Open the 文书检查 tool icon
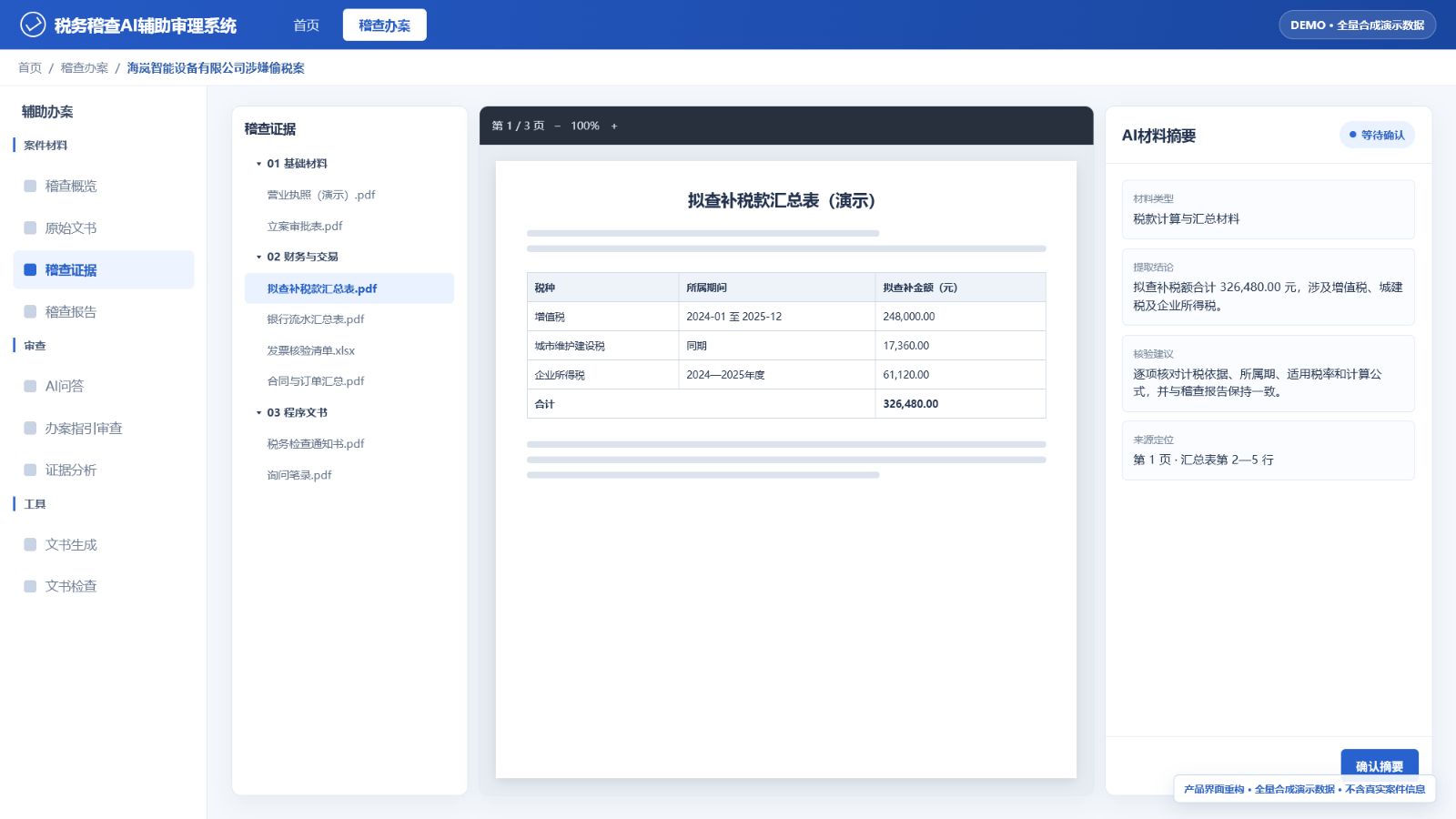This screenshot has width=1456, height=819. point(30,586)
